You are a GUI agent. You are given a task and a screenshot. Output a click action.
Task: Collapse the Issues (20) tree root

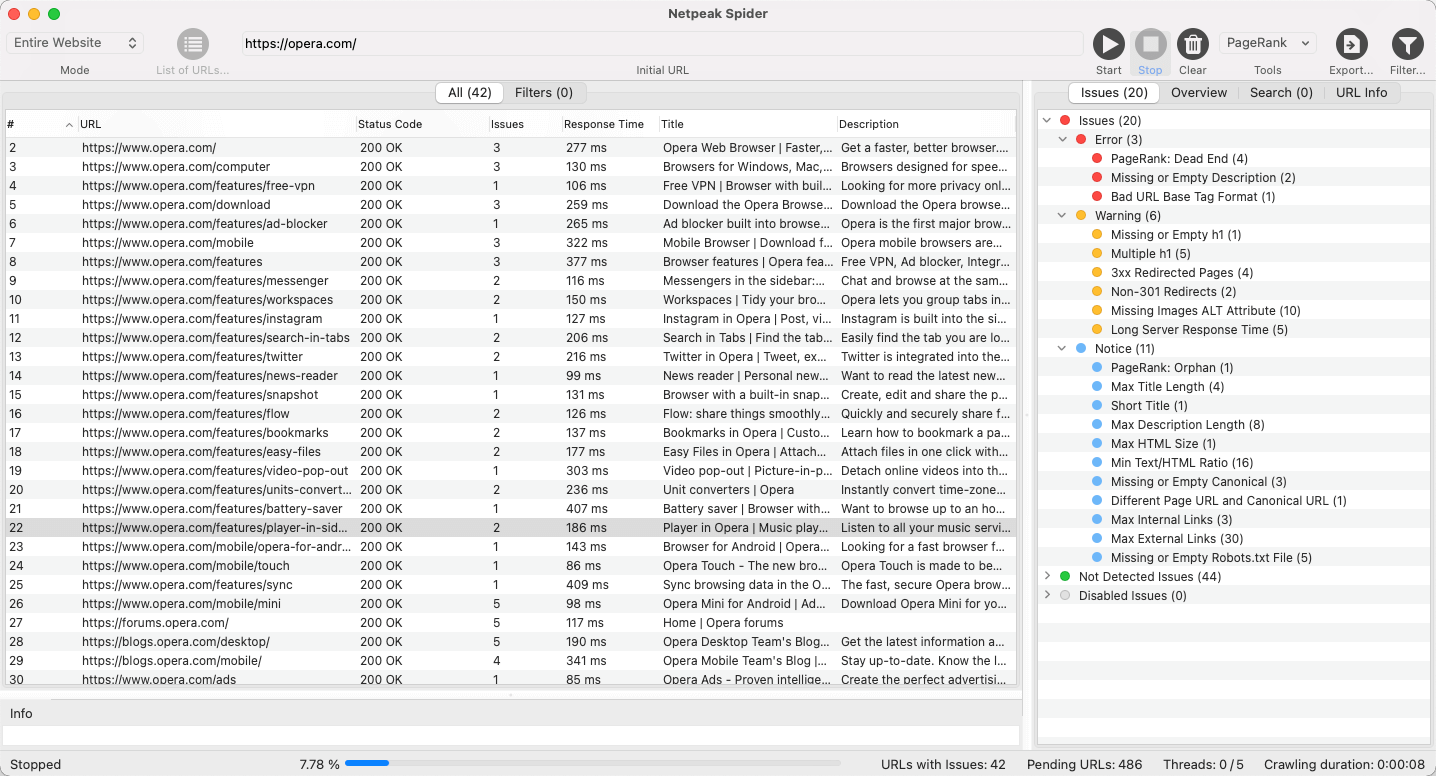(x=1047, y=121)
